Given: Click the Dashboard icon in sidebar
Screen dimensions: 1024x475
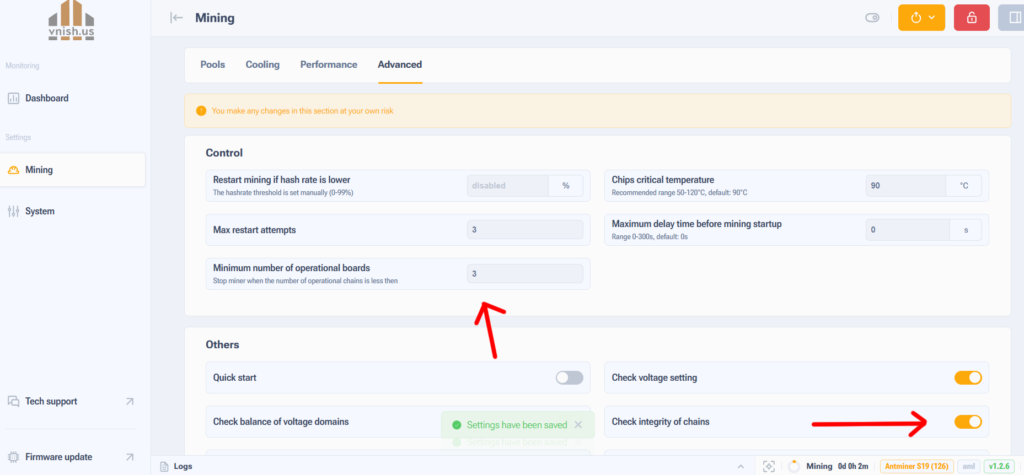Looking at the screenshot, I should pos(14,98).
